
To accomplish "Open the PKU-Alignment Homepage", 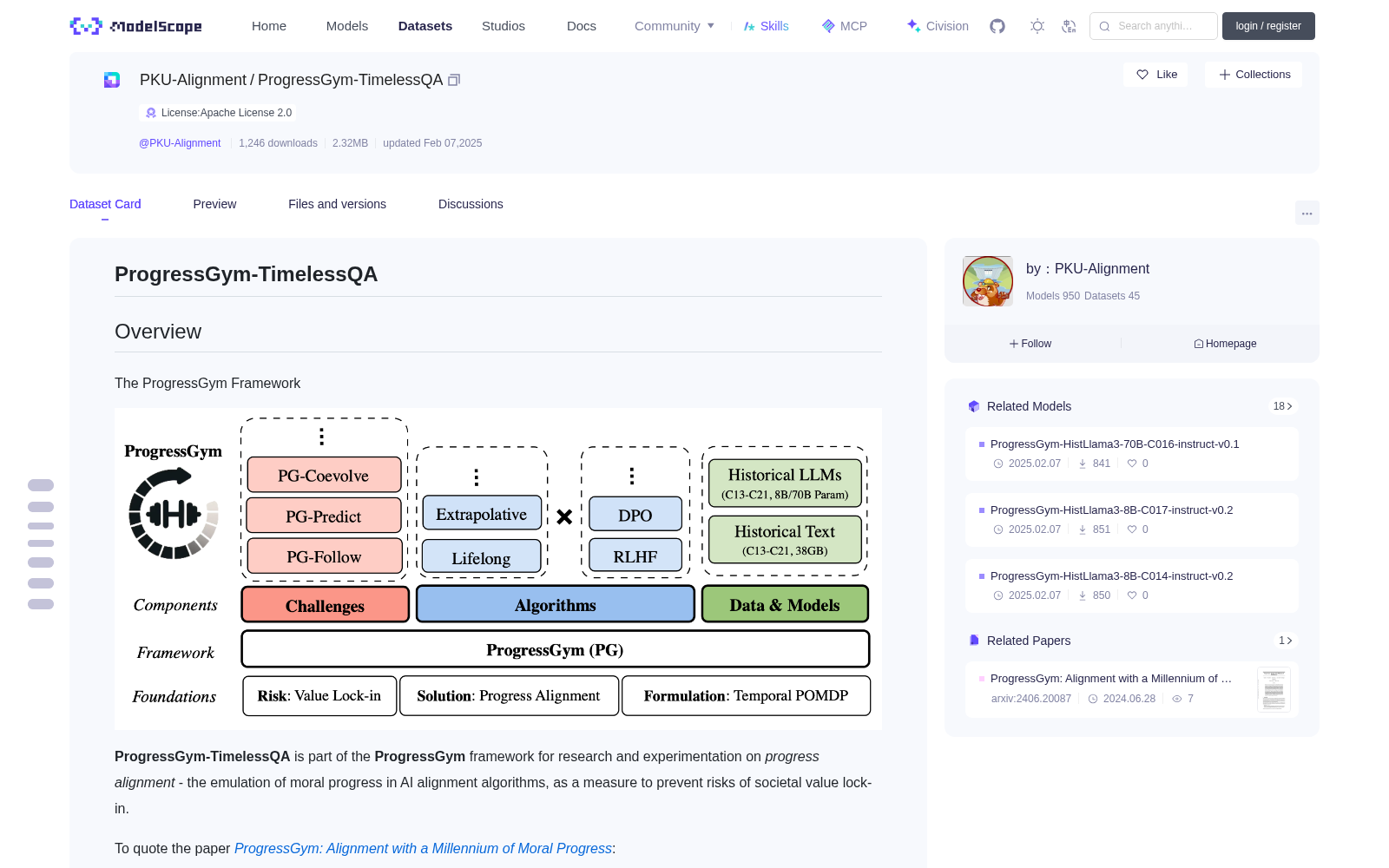I will (x=1225, y=344).
